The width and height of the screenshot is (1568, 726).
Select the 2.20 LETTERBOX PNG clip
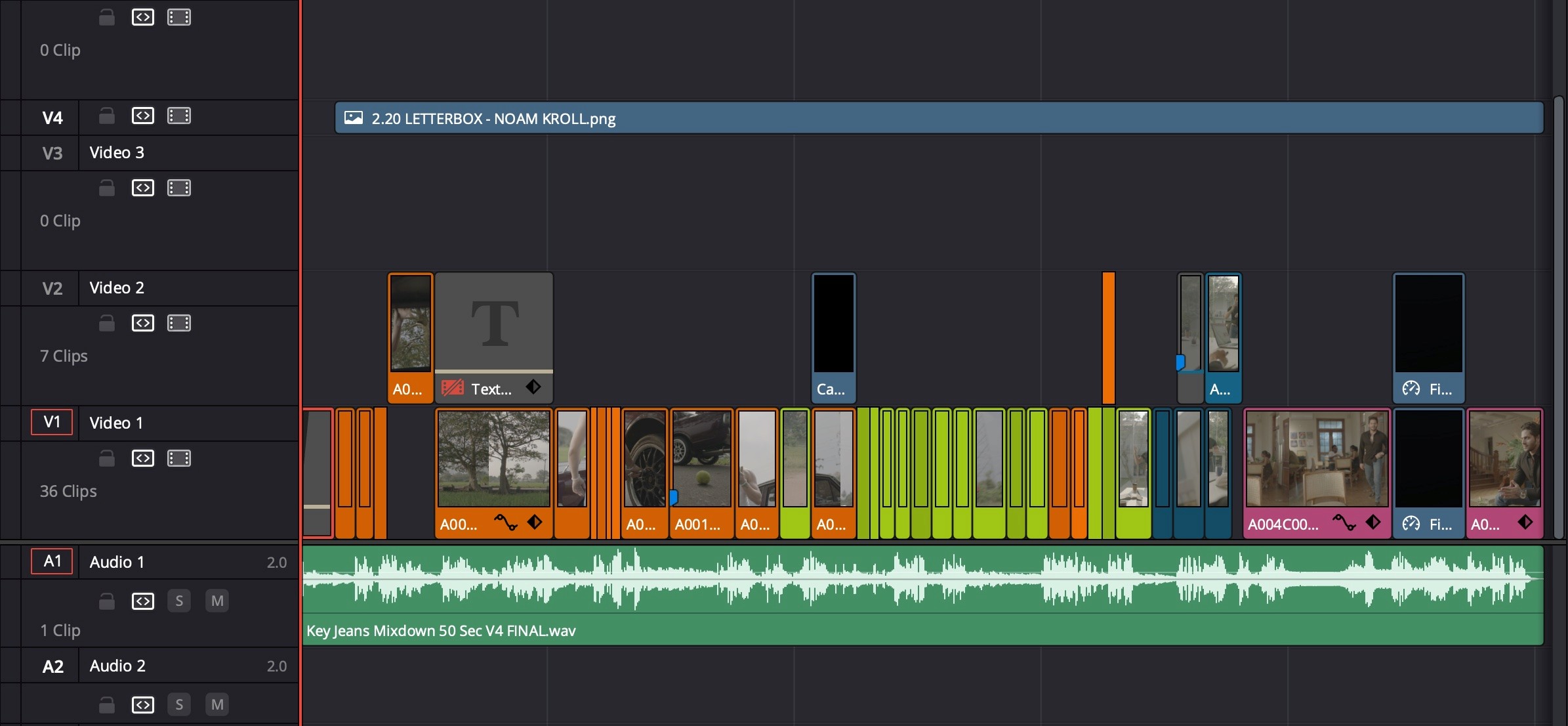938,118
